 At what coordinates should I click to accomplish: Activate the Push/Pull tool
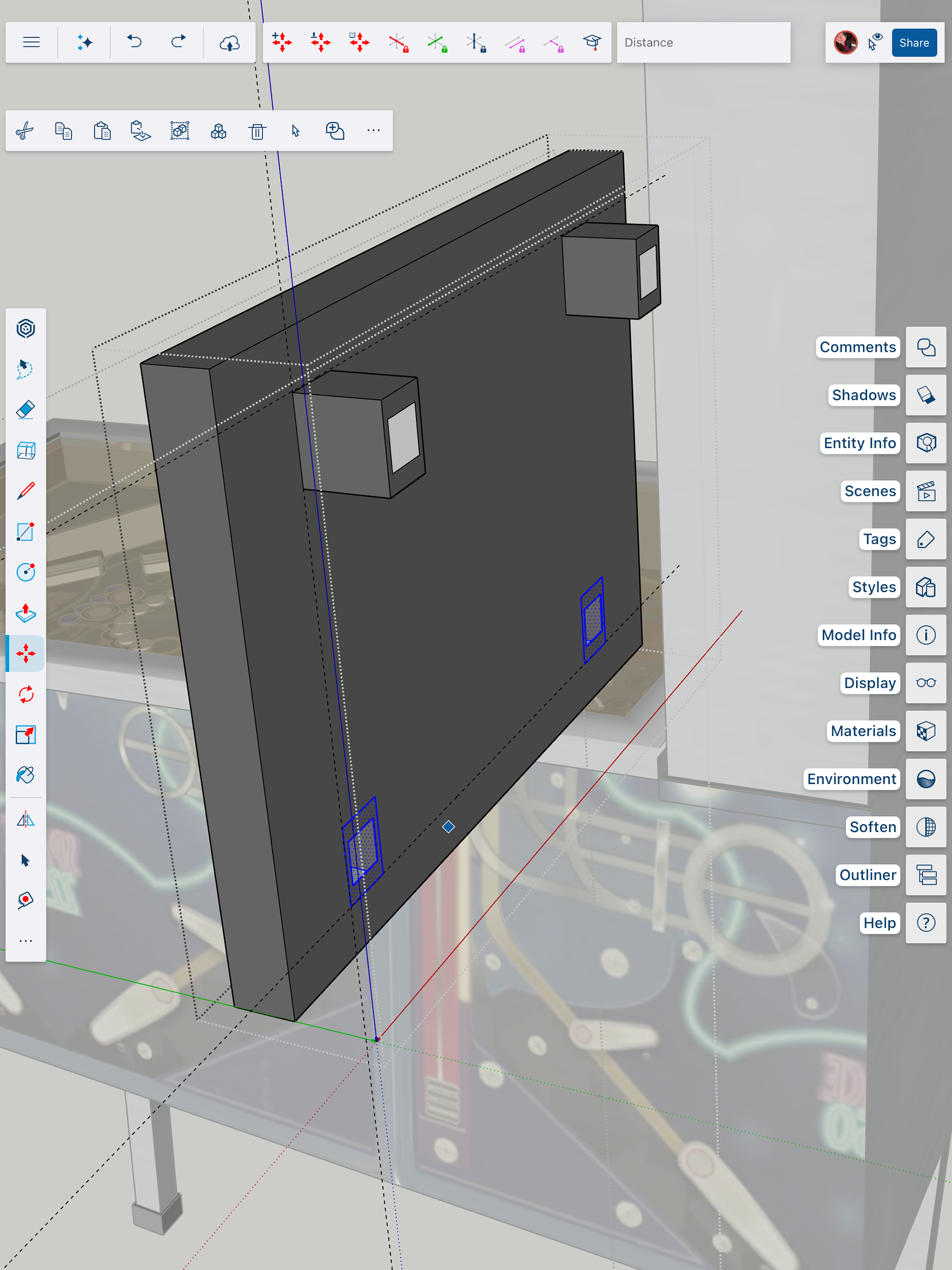[x=25, y=613]
